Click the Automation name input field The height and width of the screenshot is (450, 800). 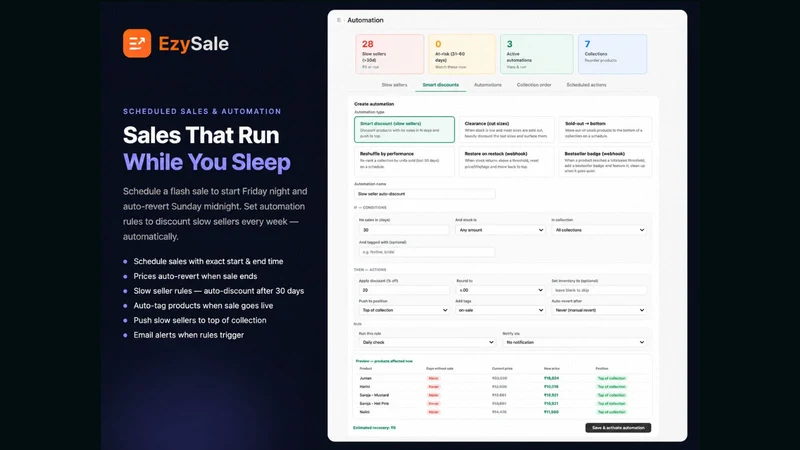(424, 194)
